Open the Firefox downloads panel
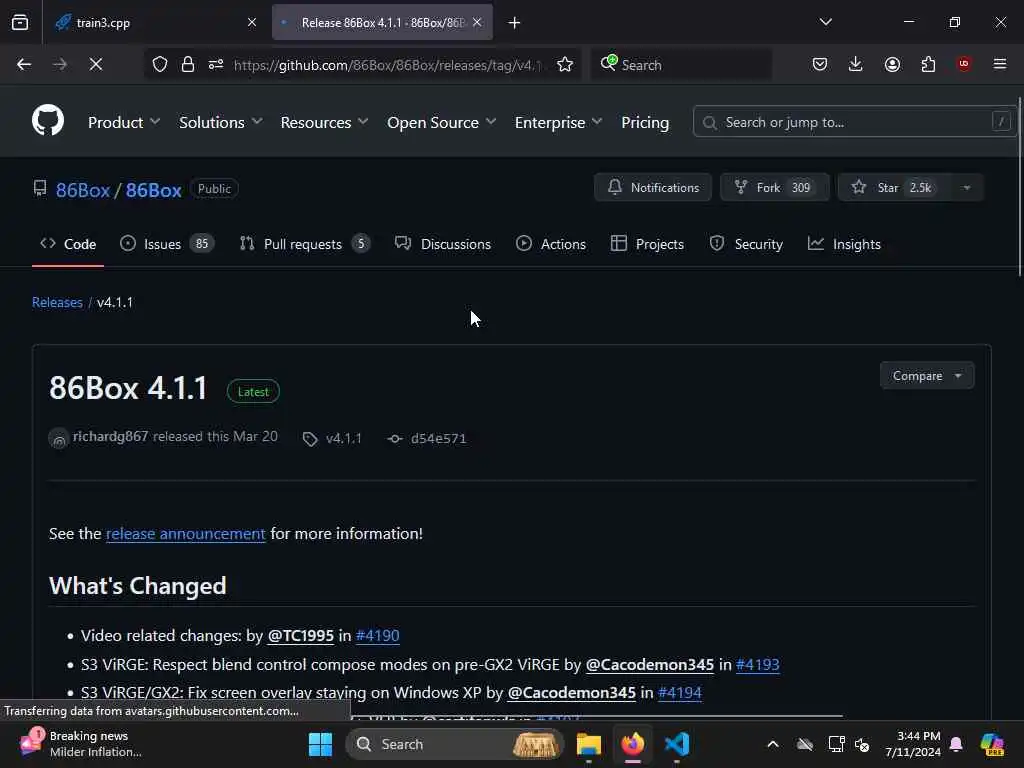The width and height of the screenshot is (1024, 768). tap(856, 64)
